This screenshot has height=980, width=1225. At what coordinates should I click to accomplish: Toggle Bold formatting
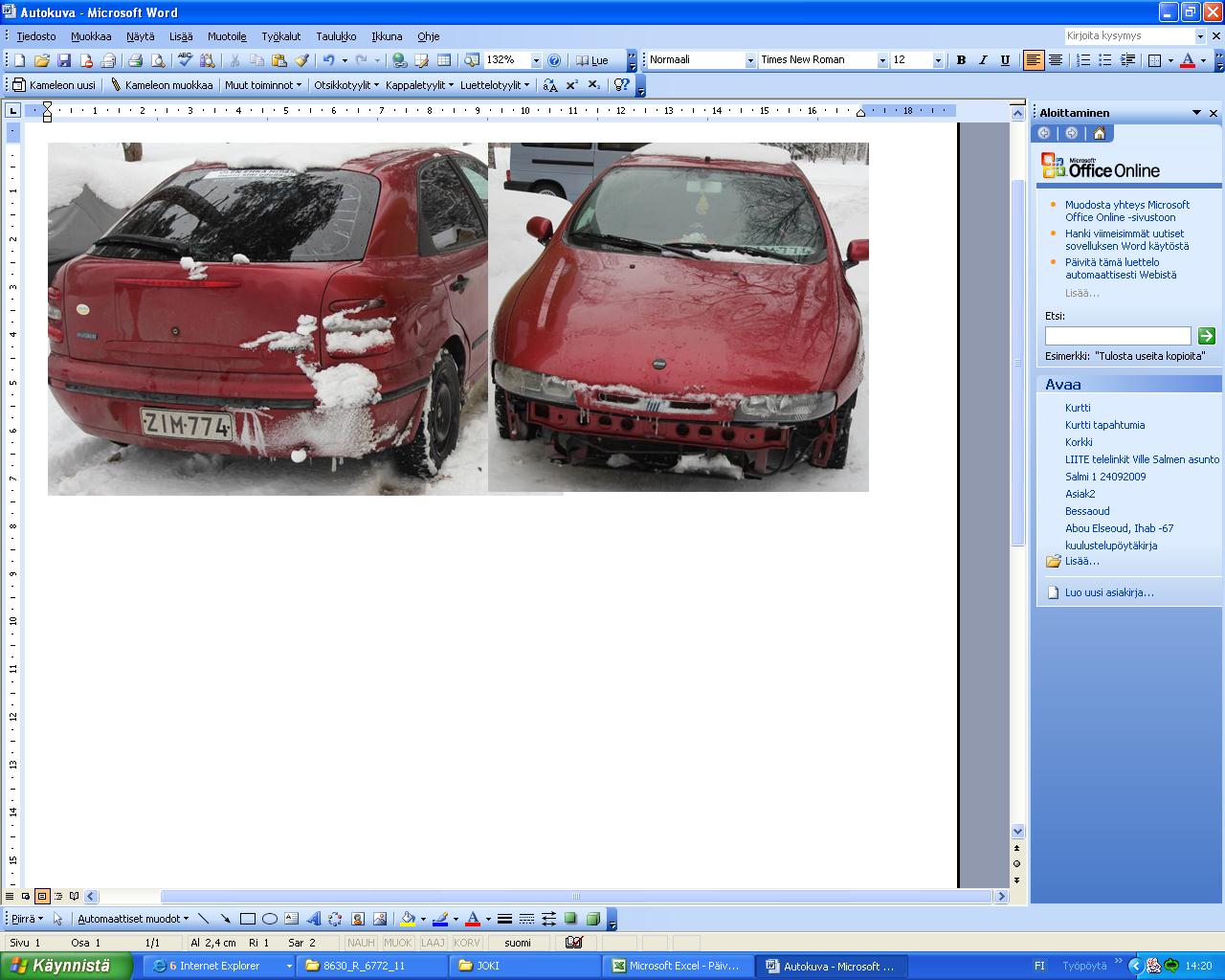961,60
